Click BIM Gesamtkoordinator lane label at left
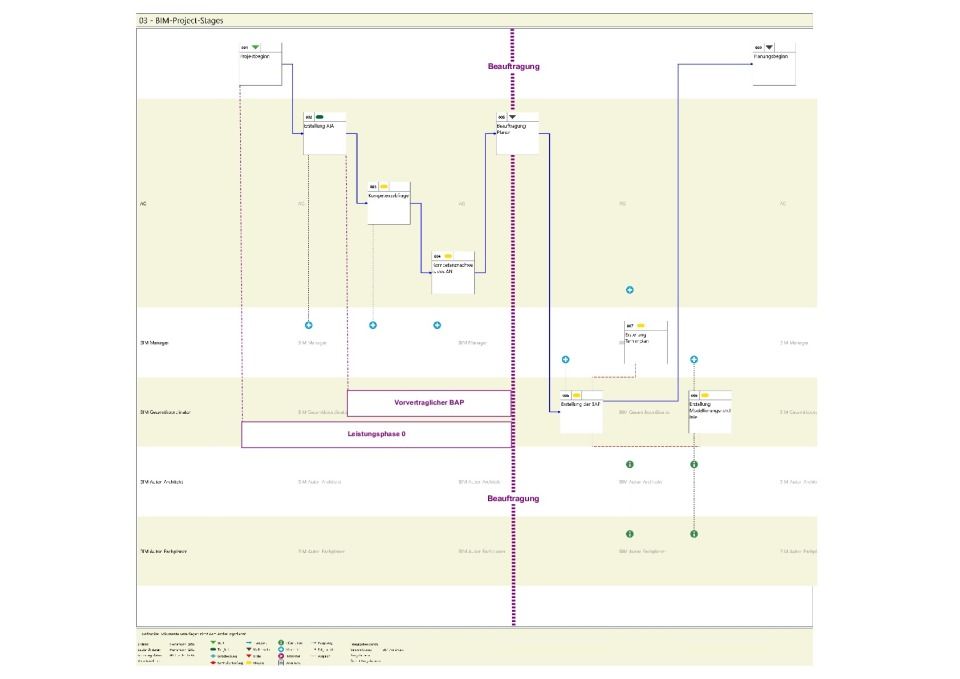This screenshot has width=960, height=679. 165,412
